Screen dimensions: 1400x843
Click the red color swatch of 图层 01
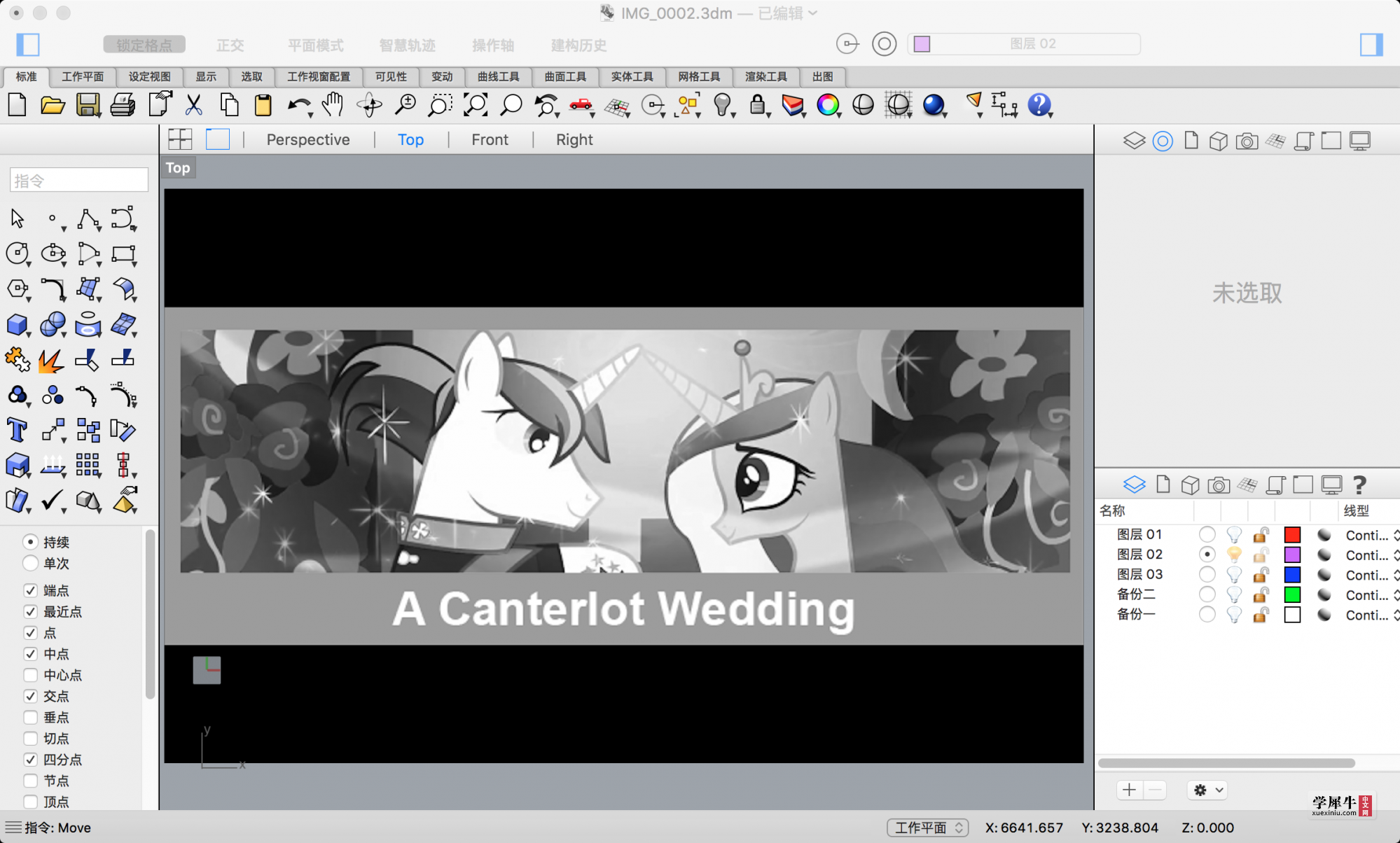click(x=1292, y=535)
